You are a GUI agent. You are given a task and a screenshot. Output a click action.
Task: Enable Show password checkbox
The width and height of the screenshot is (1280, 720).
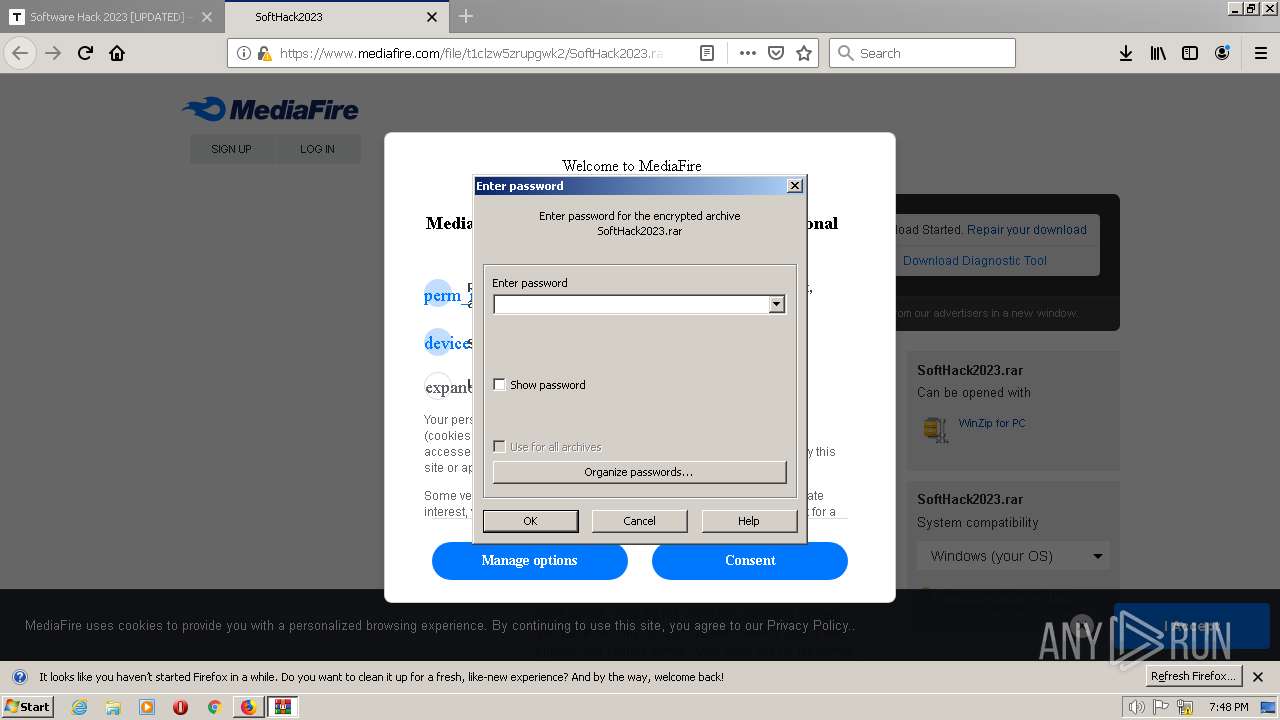point(500,384)
